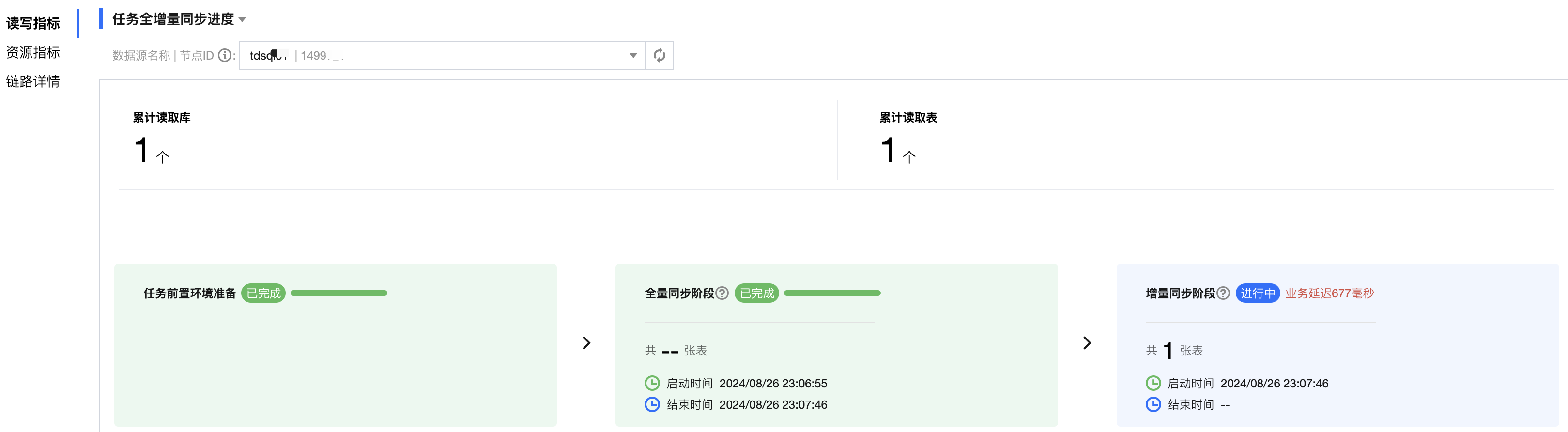The image size is (1568, 432).
Task: Click the 进行中 status badge
Action: 1258,293
